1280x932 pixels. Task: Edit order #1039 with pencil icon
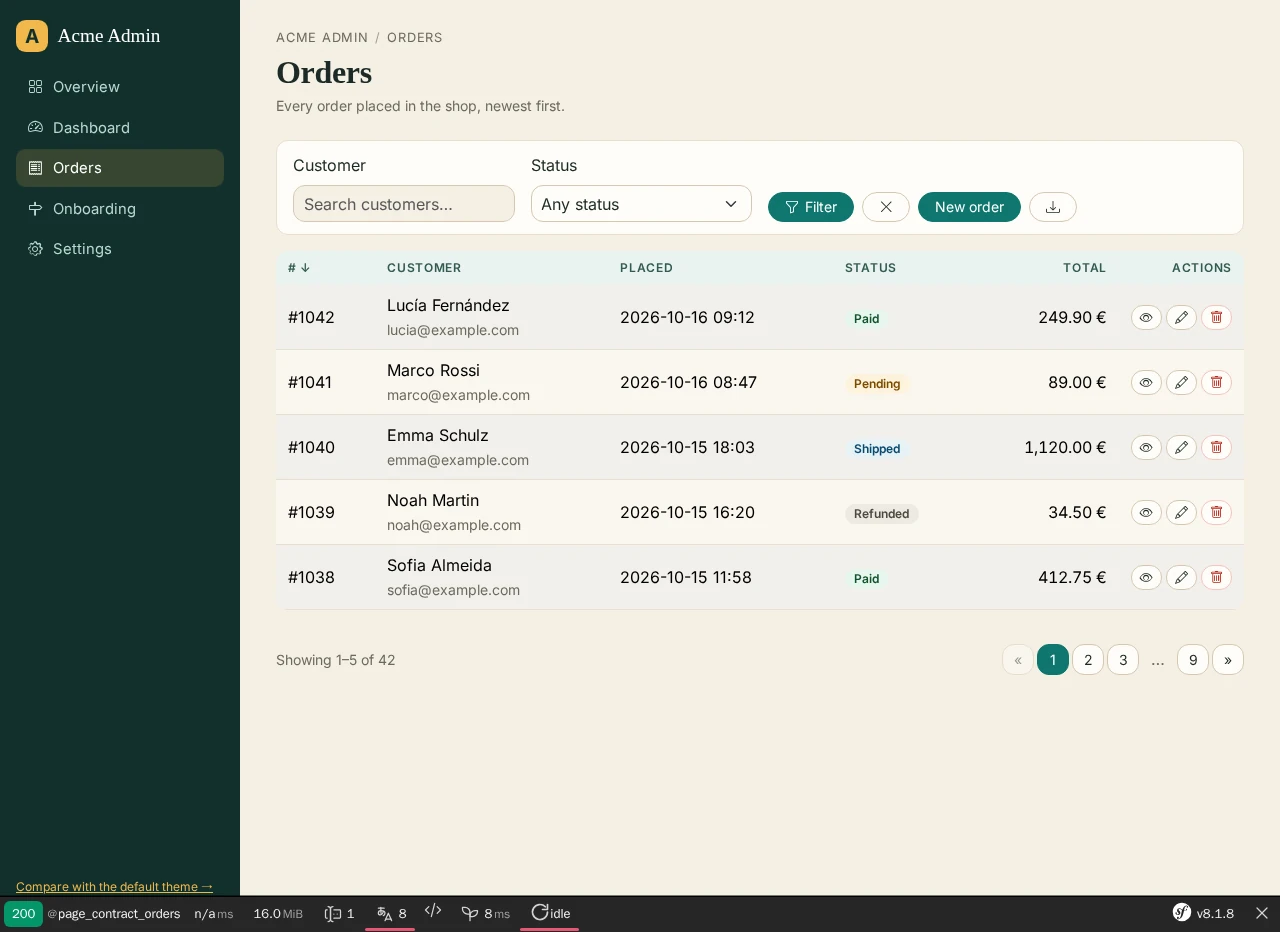(1181, 512)
